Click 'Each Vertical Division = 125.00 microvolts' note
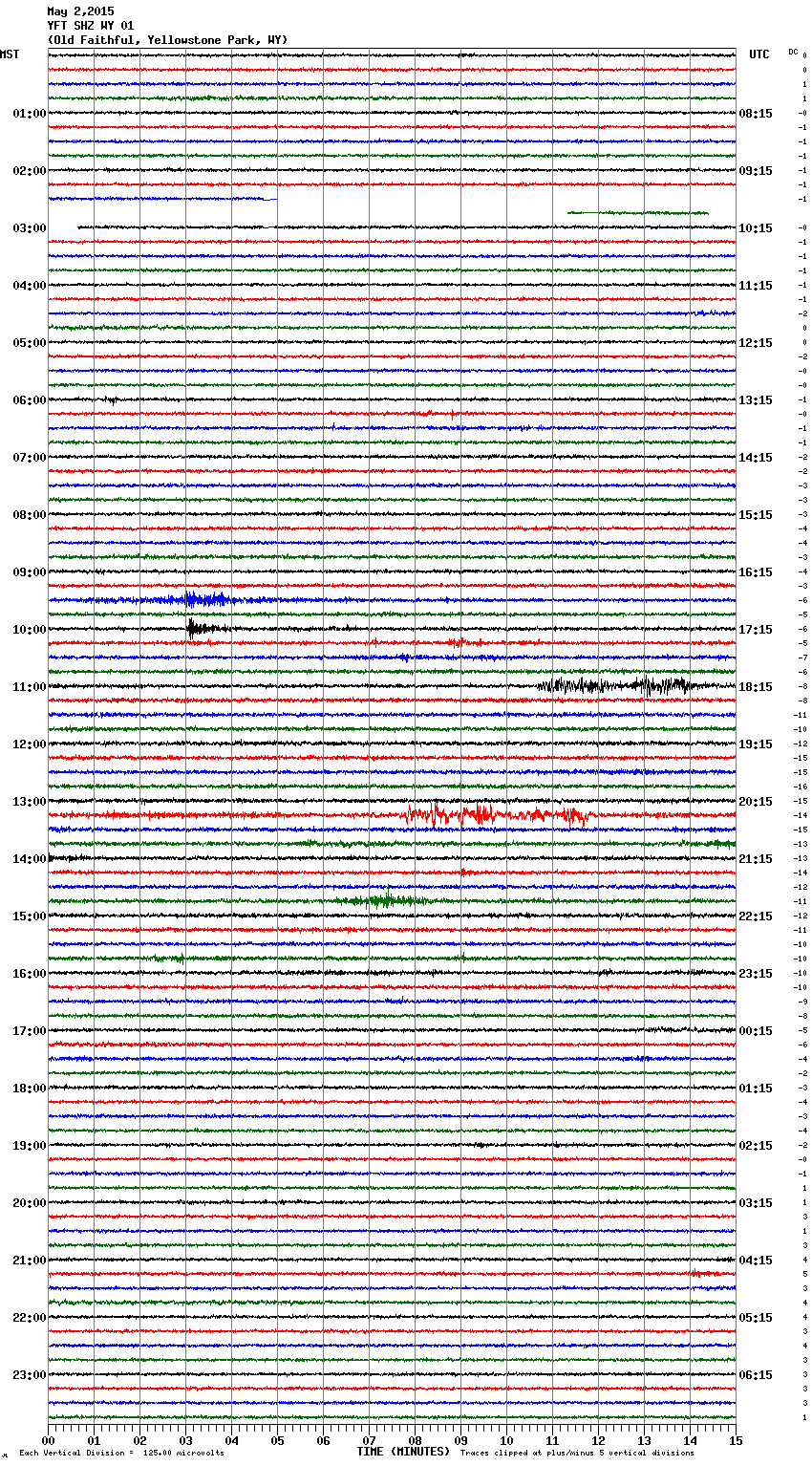Image resolution: width=812 pixels, height=1466 pixels. point(121,1453)
